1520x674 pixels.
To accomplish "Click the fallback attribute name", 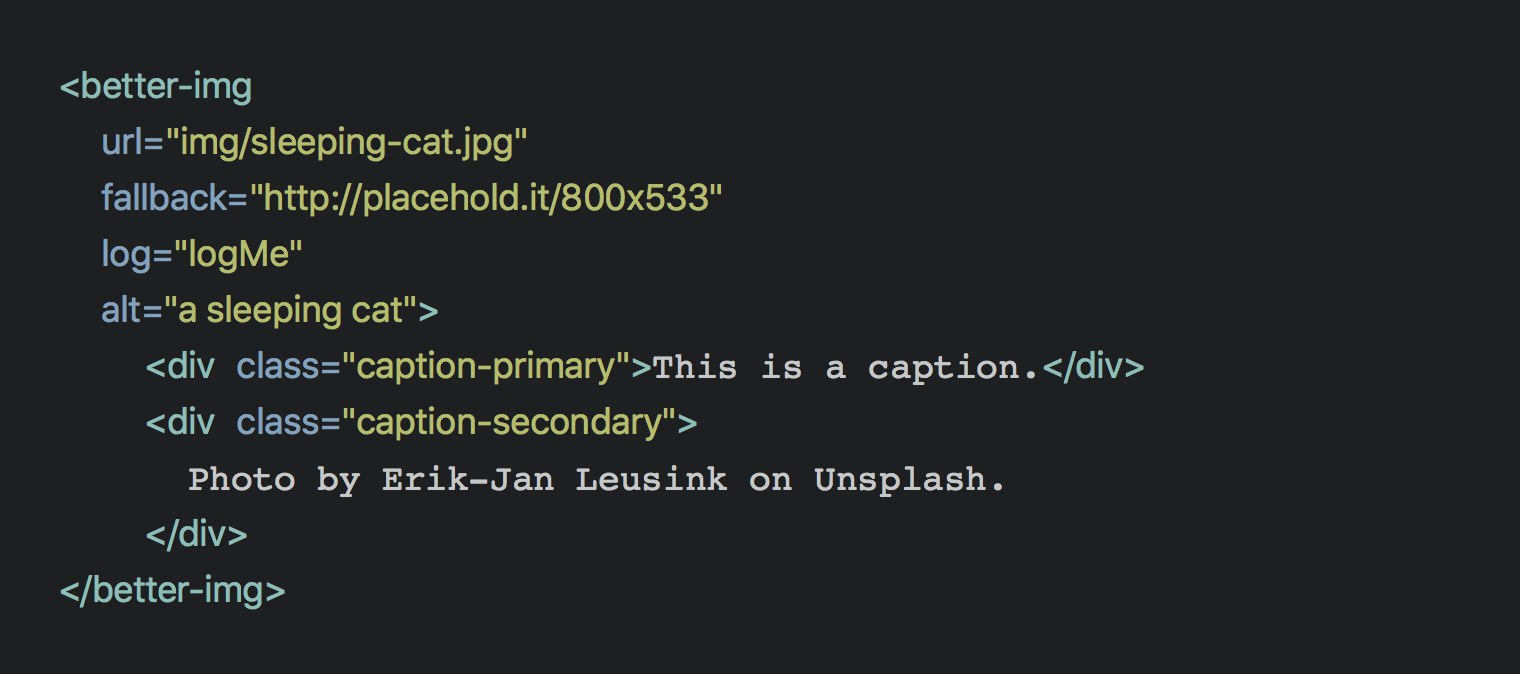I will [165, 199].
